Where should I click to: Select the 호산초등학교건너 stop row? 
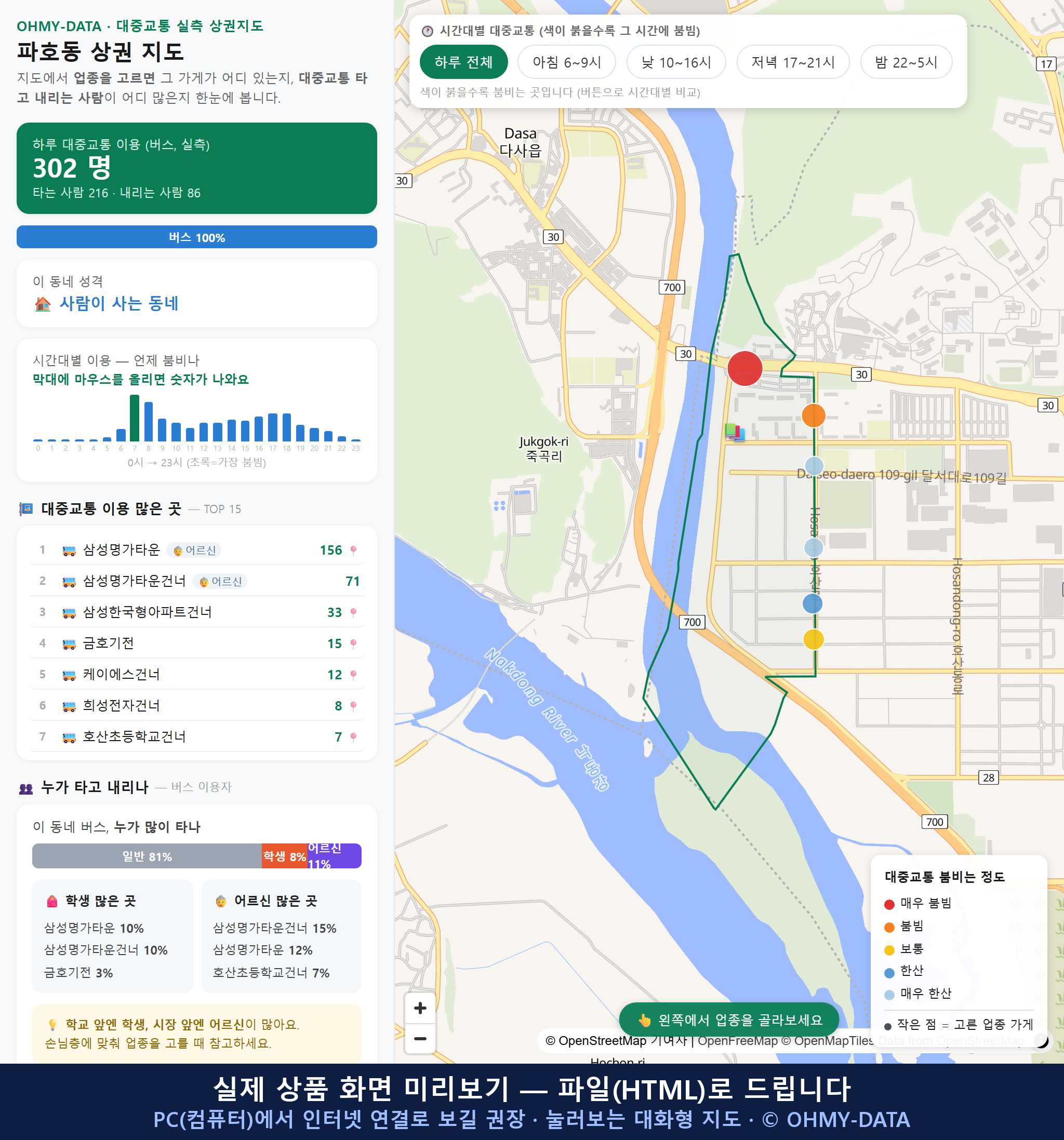pyautogui.click(x=197, y=737)
